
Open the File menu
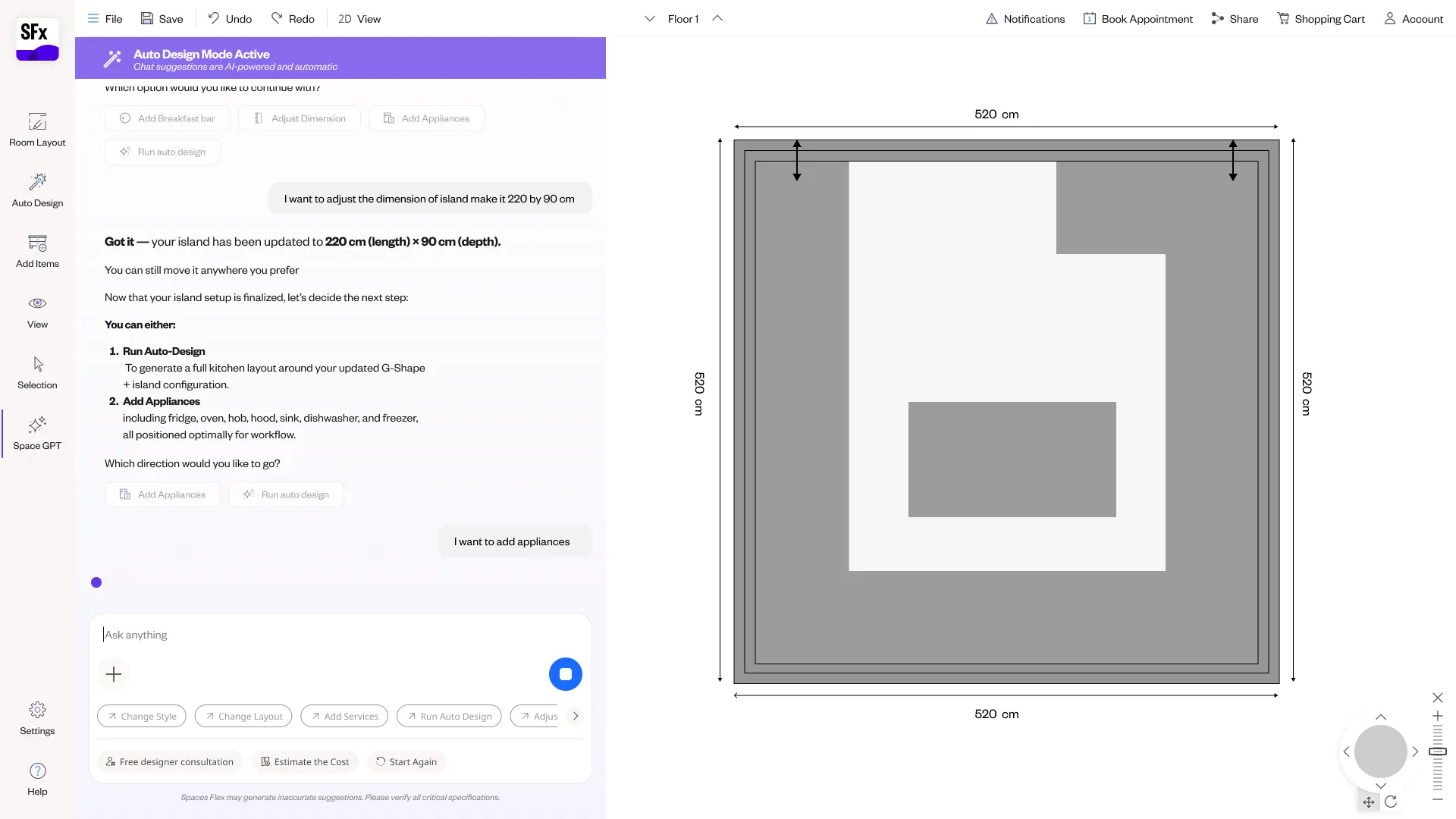pos(105,19)
